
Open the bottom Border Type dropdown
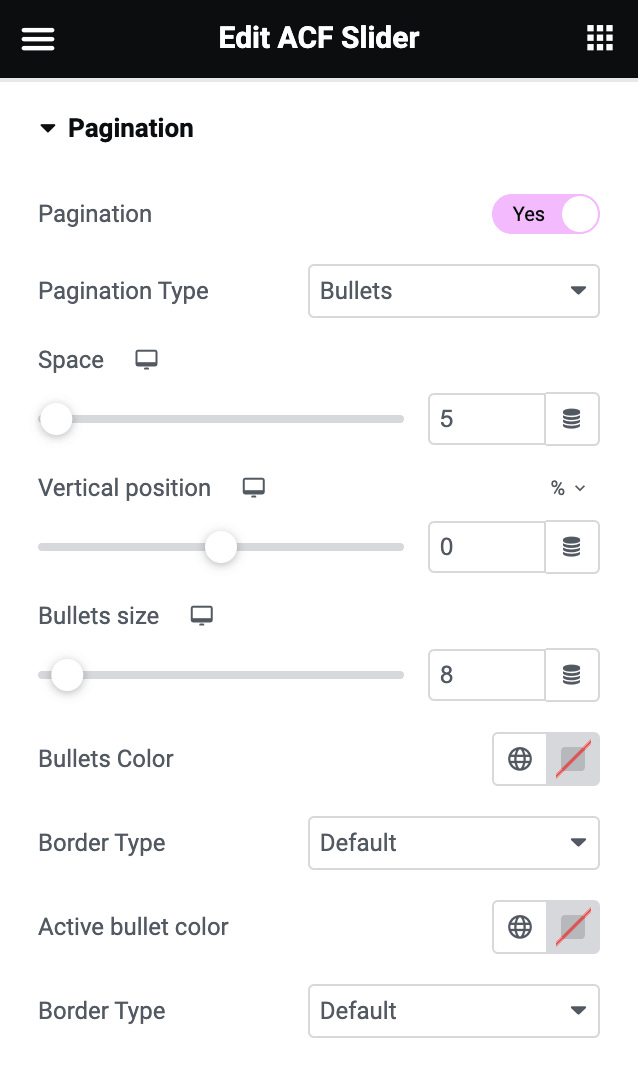[x=454, y=1011]
